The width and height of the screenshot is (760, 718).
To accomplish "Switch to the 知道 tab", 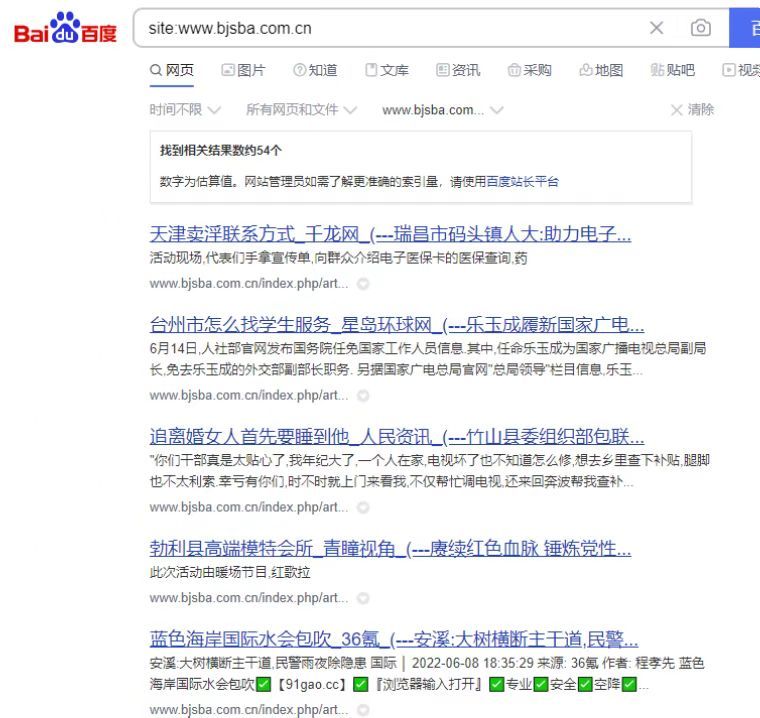I will coord(315,70).
